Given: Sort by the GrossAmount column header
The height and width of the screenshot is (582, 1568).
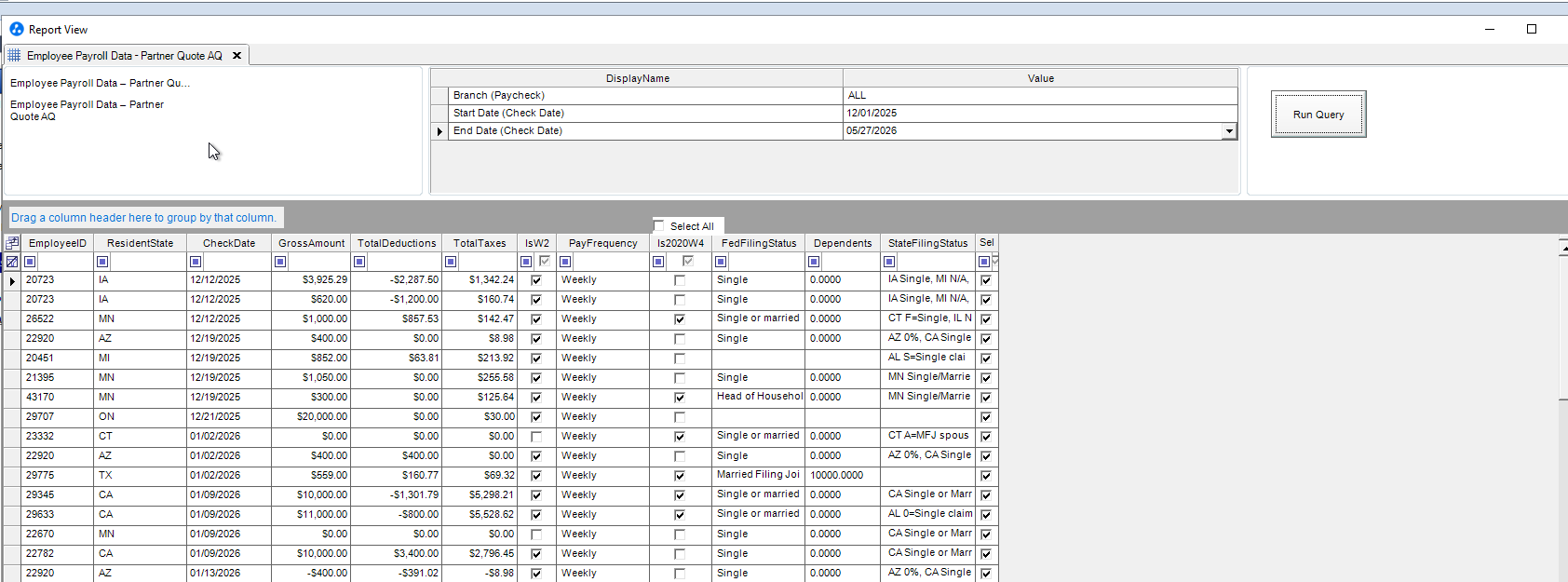Looking at the screenshot, I should pos(311,243).
